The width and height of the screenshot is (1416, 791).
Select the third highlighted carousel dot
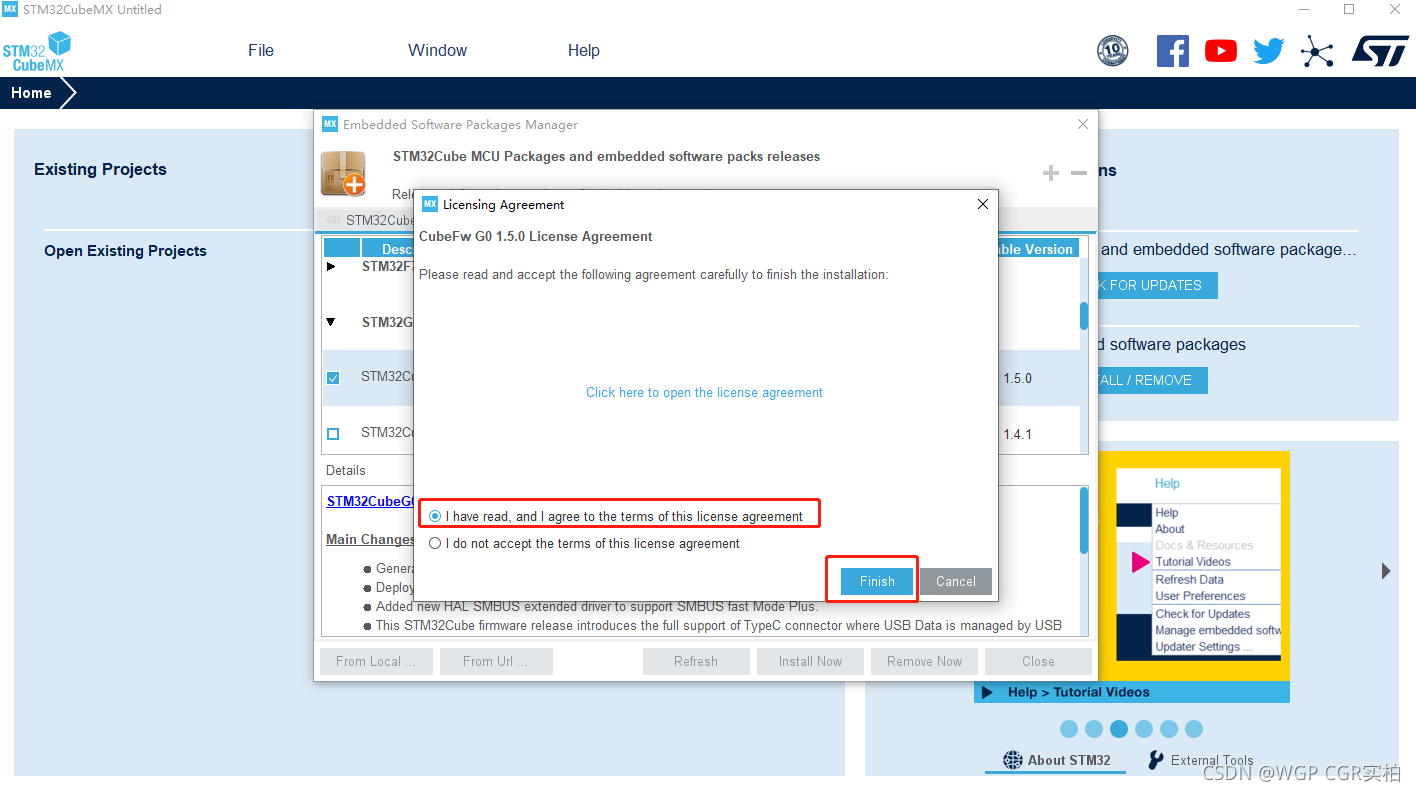coord(1119,729)
